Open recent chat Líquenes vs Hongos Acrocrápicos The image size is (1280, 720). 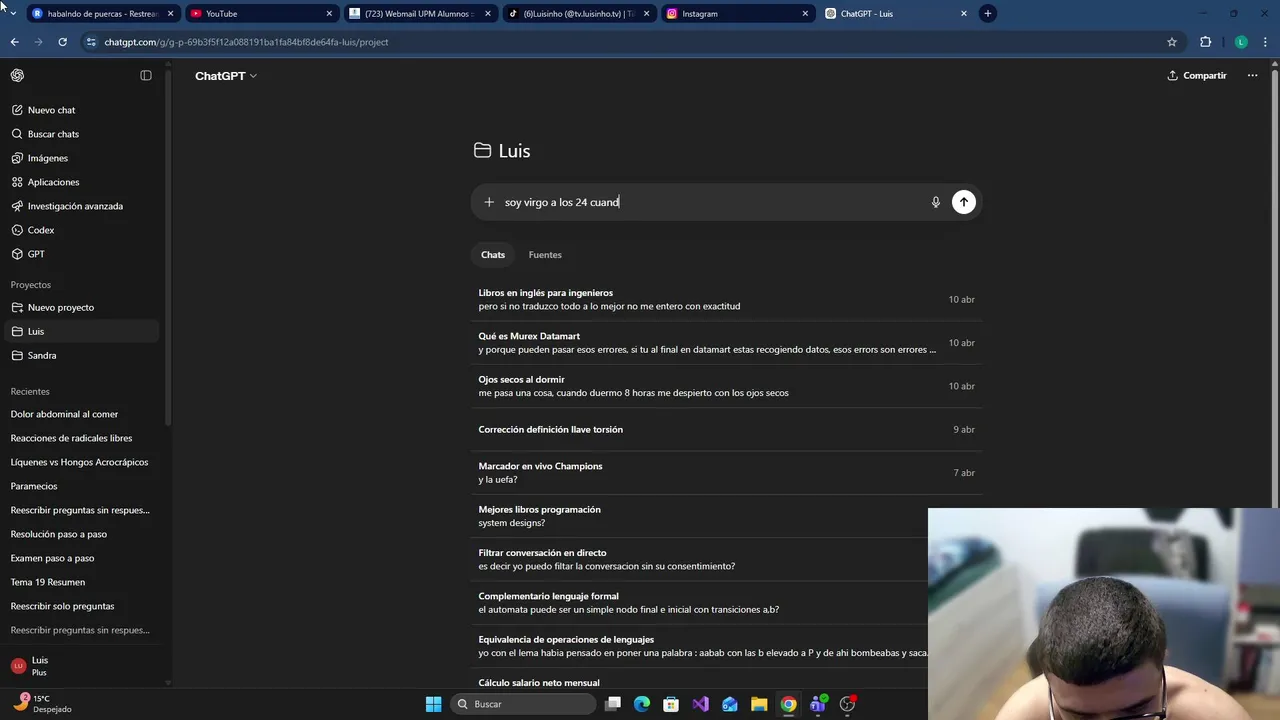tap(84, 462)
